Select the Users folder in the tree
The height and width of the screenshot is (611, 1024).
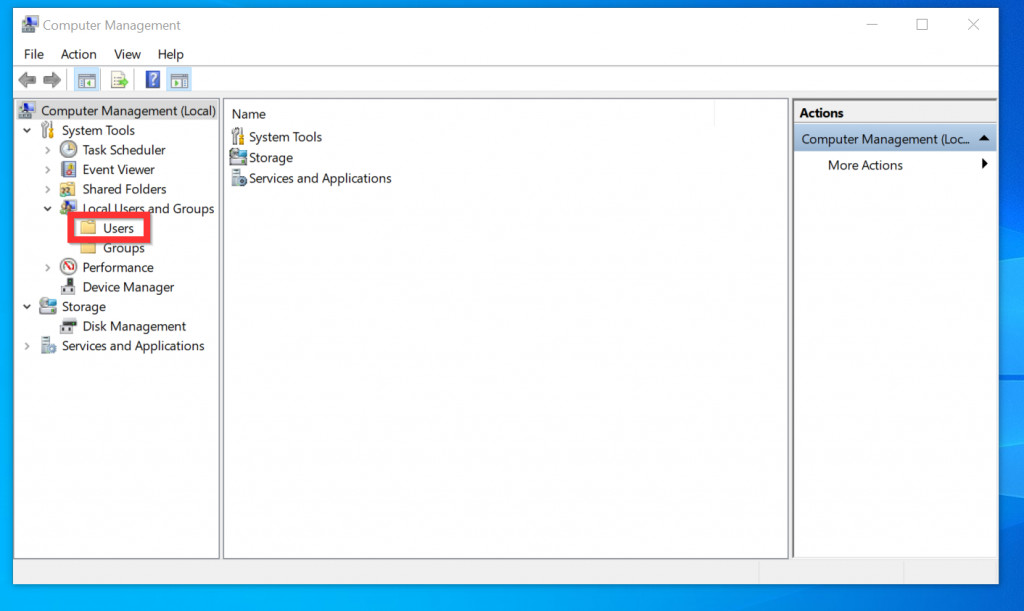click(120, 228)
